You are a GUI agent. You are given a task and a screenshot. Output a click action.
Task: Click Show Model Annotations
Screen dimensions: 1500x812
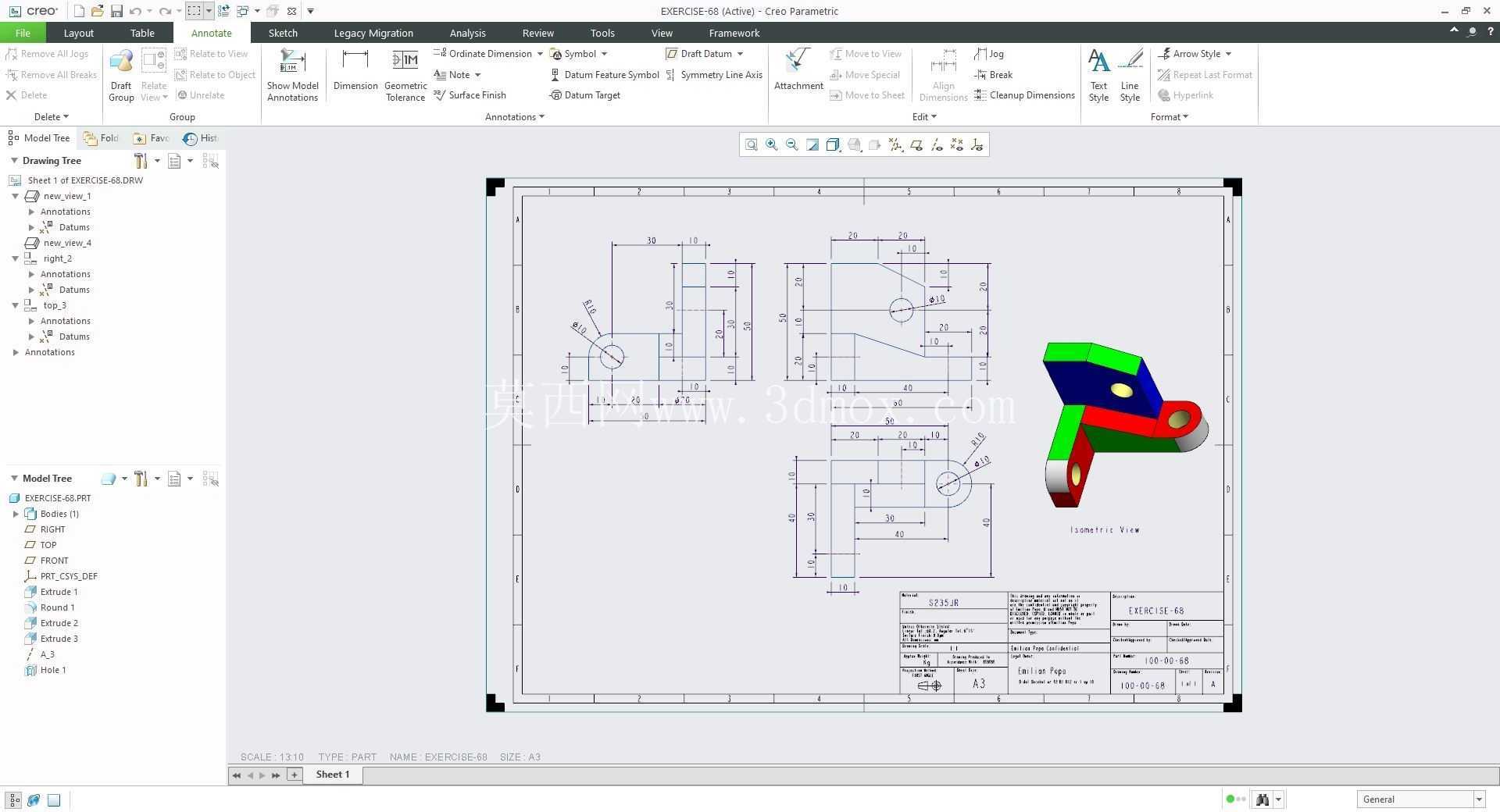click(x=292, y=76)
